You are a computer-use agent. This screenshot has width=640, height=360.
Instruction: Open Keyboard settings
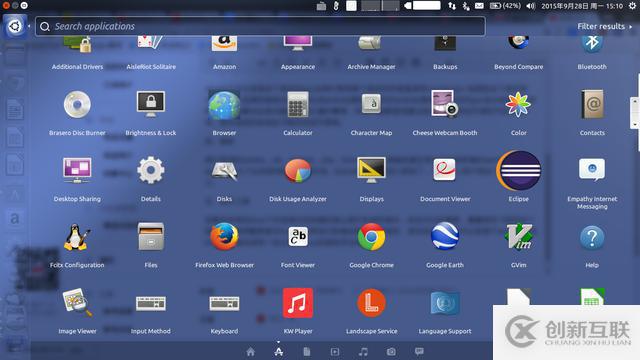pyautogui.click(x=224, y=304)
